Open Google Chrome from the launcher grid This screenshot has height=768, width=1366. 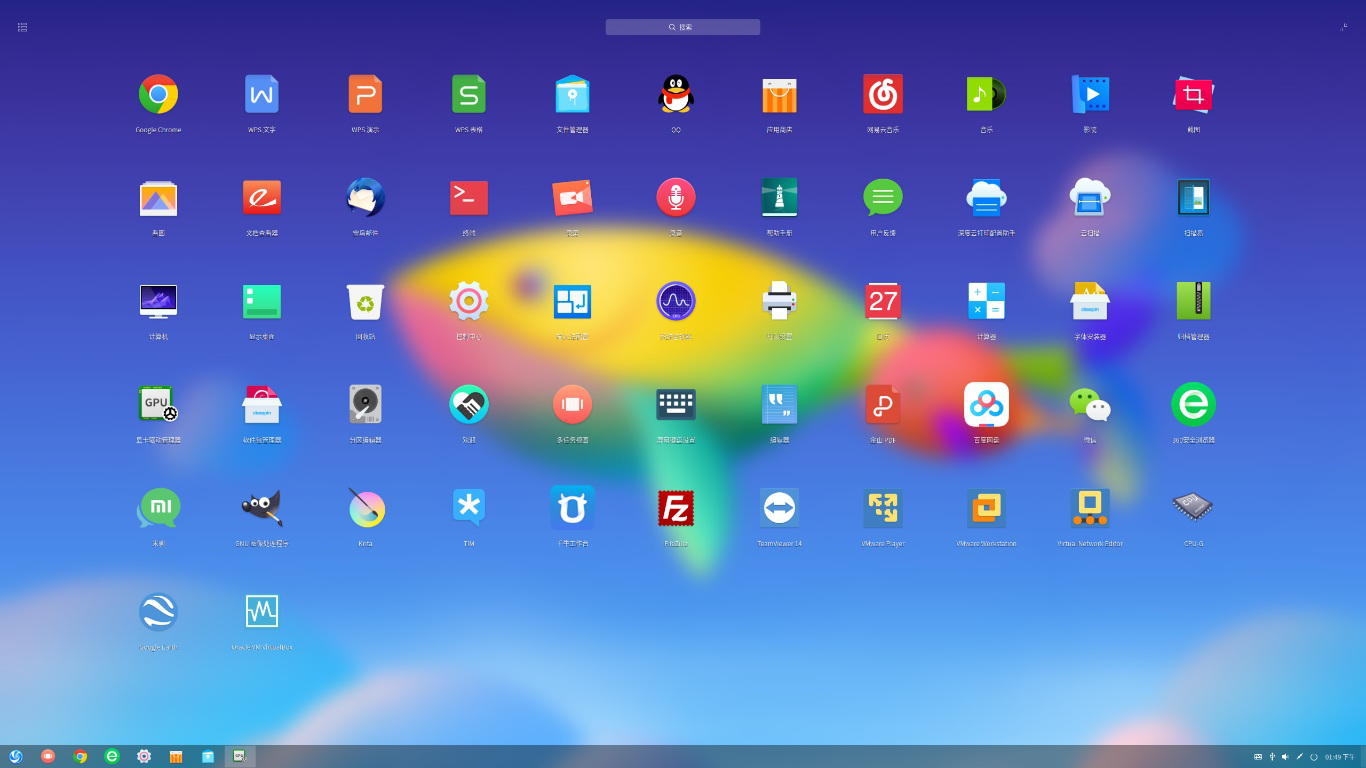tap(158, 94)
